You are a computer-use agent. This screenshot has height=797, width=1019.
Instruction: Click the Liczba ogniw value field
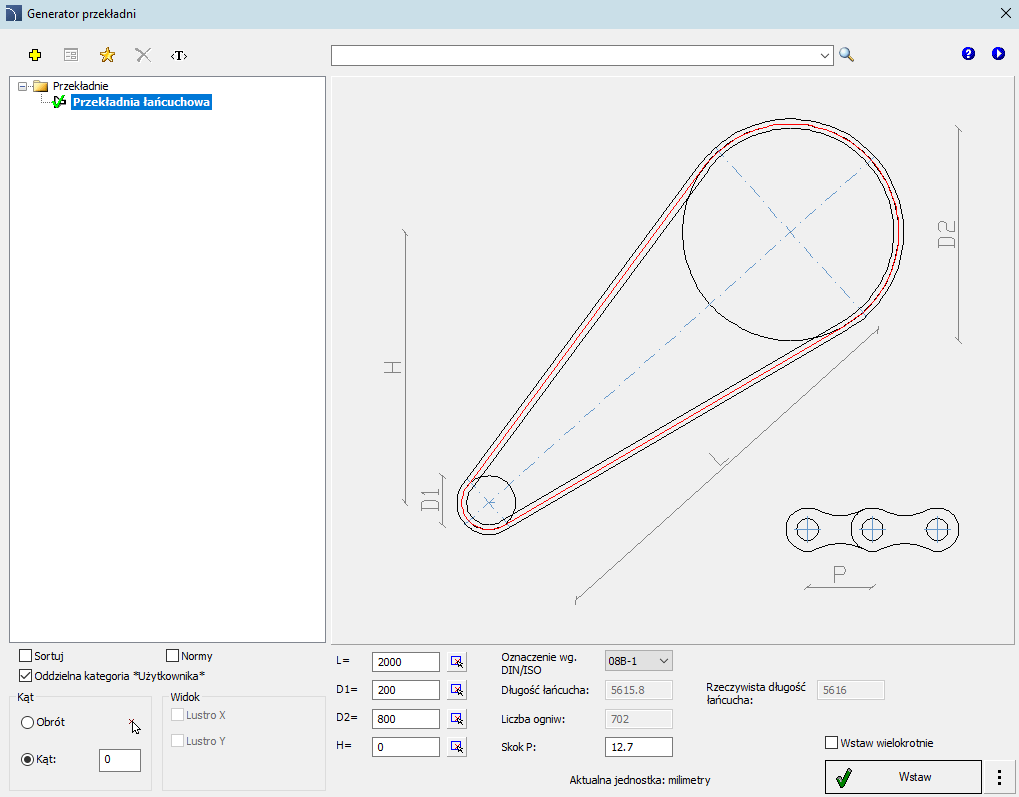[x=639, y=718]
